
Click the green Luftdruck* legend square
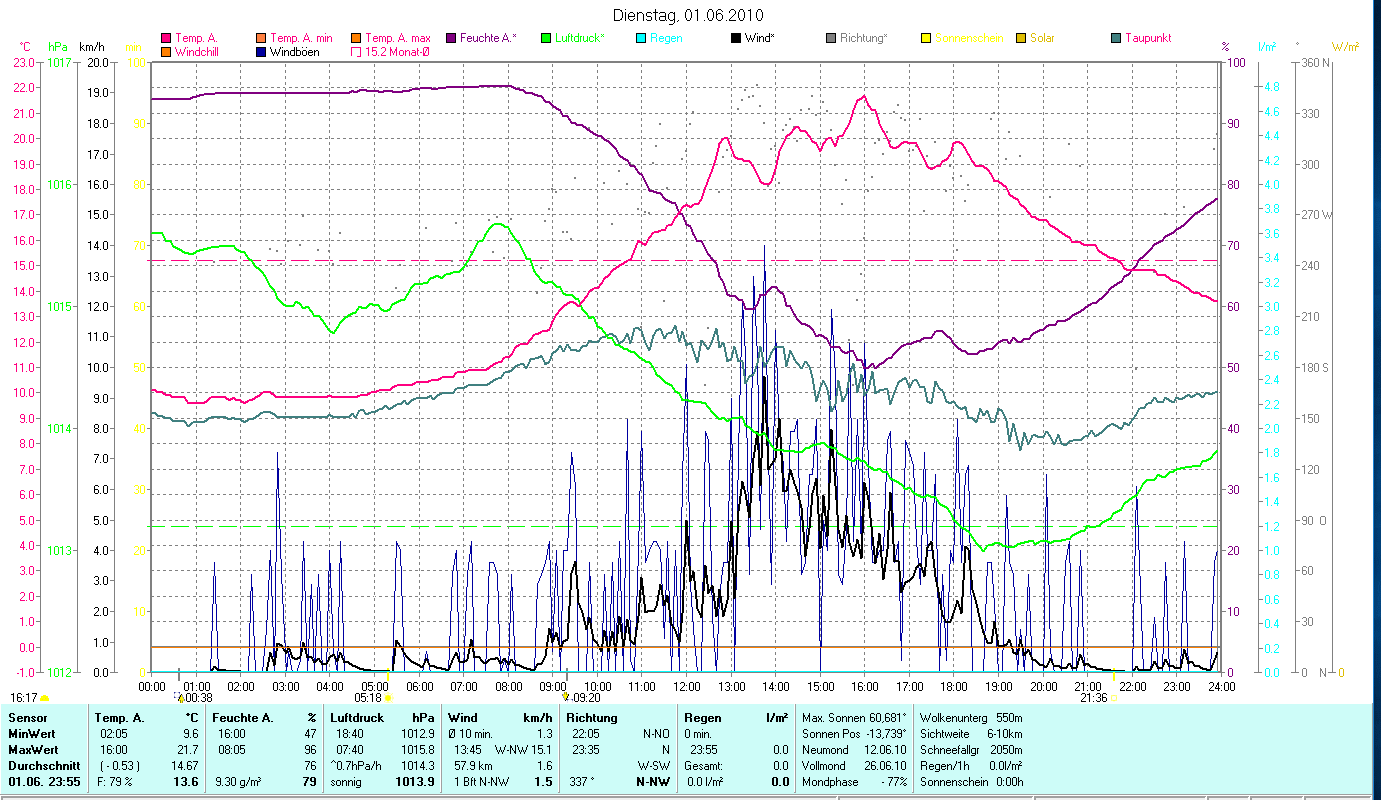tap(546, 38)
